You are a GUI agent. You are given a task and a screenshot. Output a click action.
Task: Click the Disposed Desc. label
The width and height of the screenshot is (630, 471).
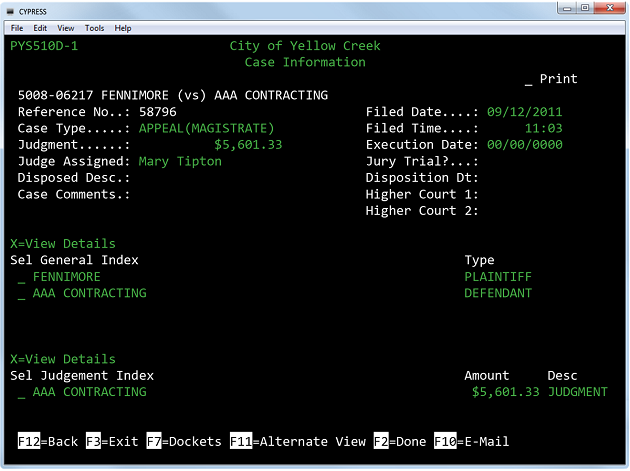pos(74,178)
